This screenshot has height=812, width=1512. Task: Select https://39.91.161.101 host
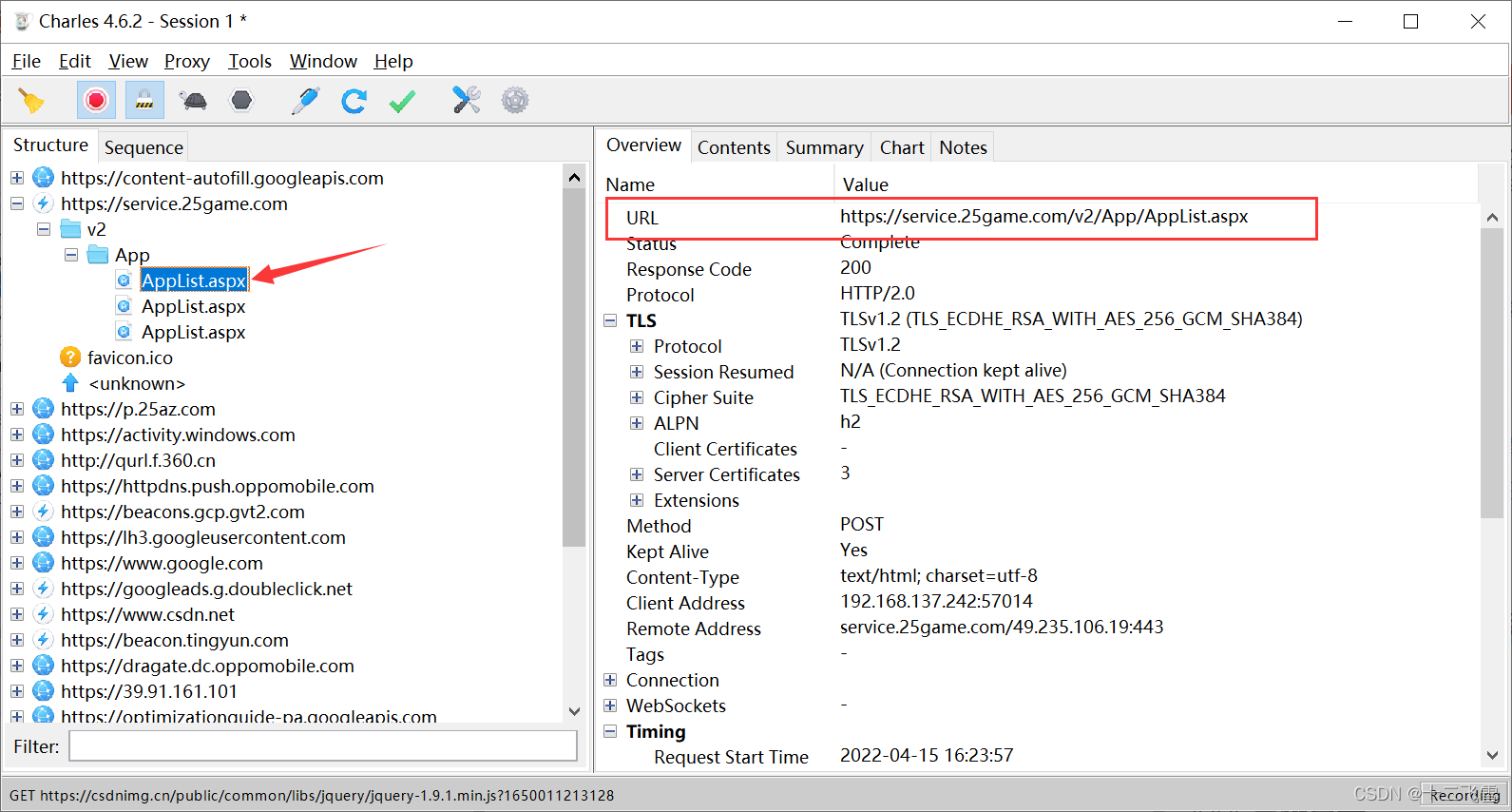click(149, 691)
